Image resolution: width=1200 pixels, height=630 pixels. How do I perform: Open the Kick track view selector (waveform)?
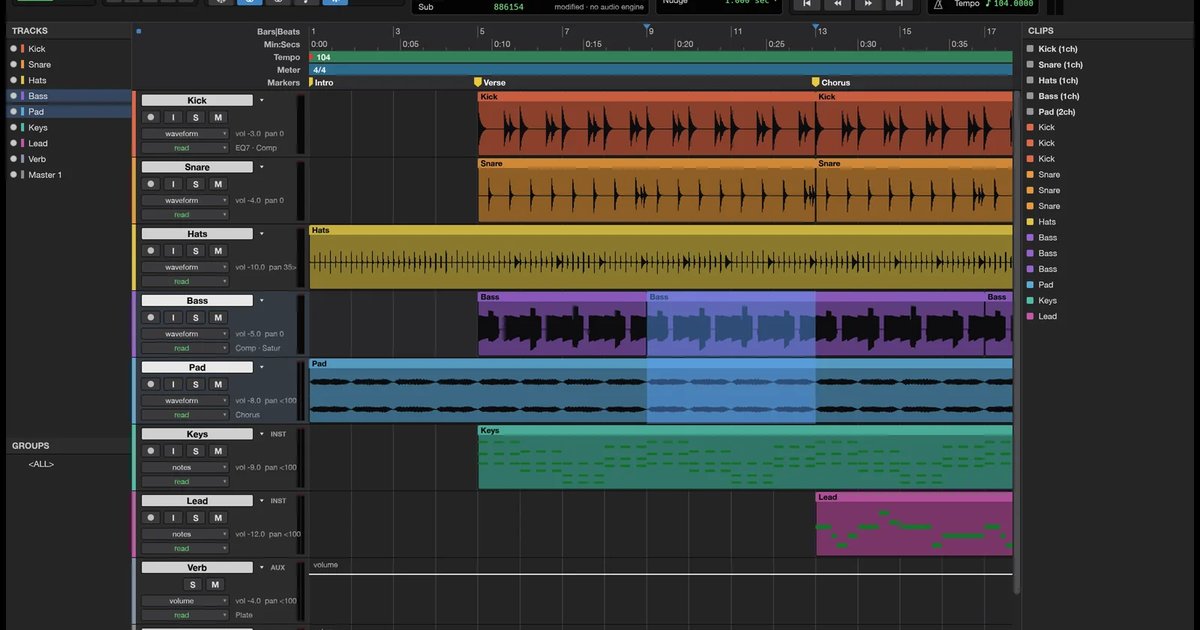[x=185, y=134]
